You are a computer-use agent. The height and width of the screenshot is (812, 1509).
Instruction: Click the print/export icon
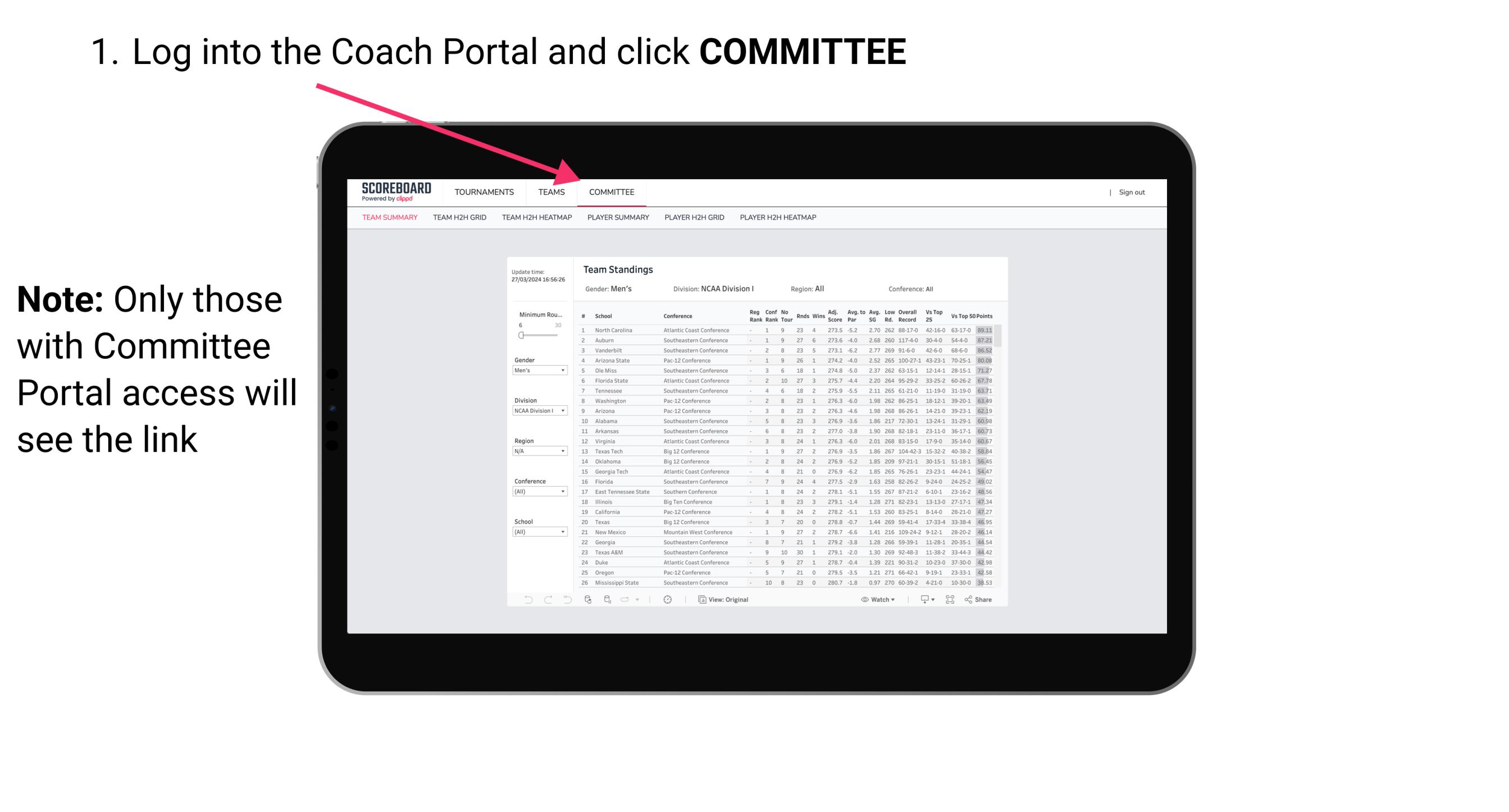point(922,600)
